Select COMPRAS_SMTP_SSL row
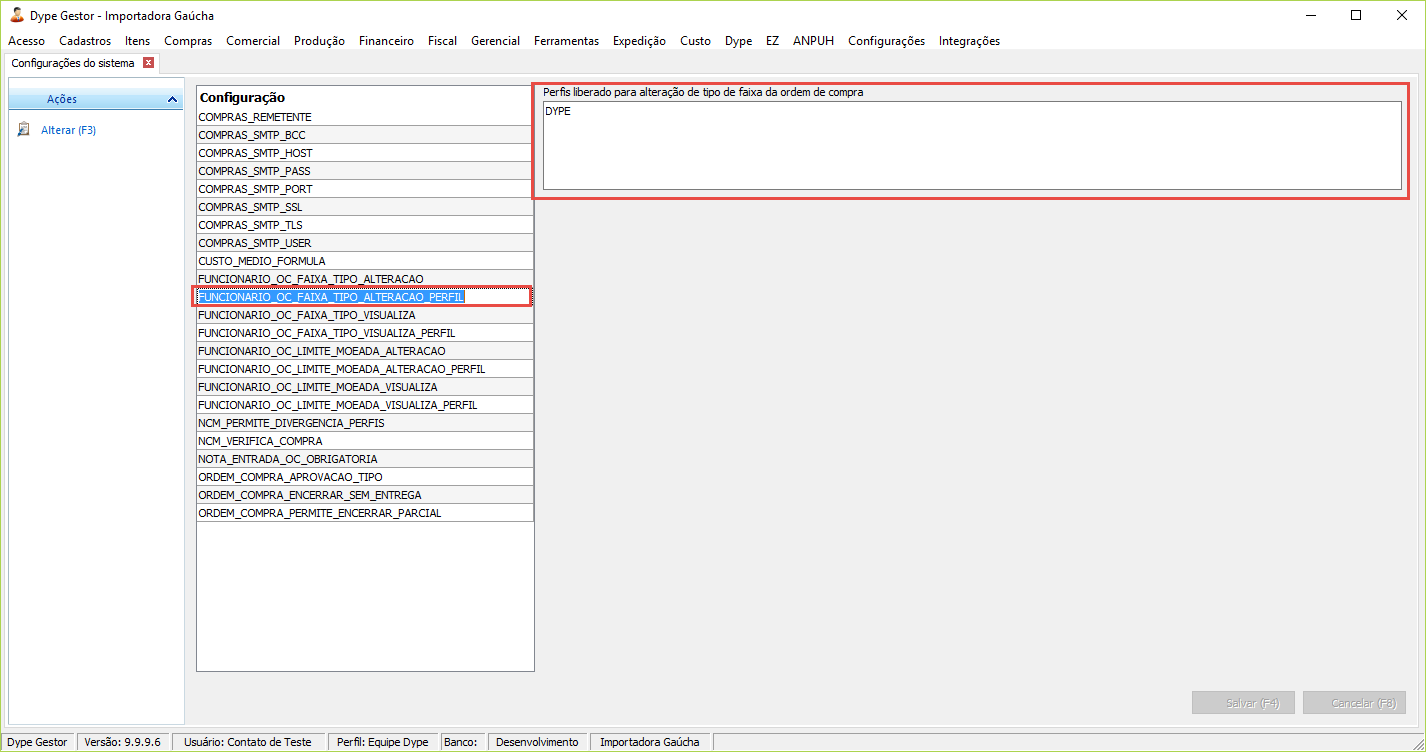The image size is (1426, 752). click(x=364, y=207)
